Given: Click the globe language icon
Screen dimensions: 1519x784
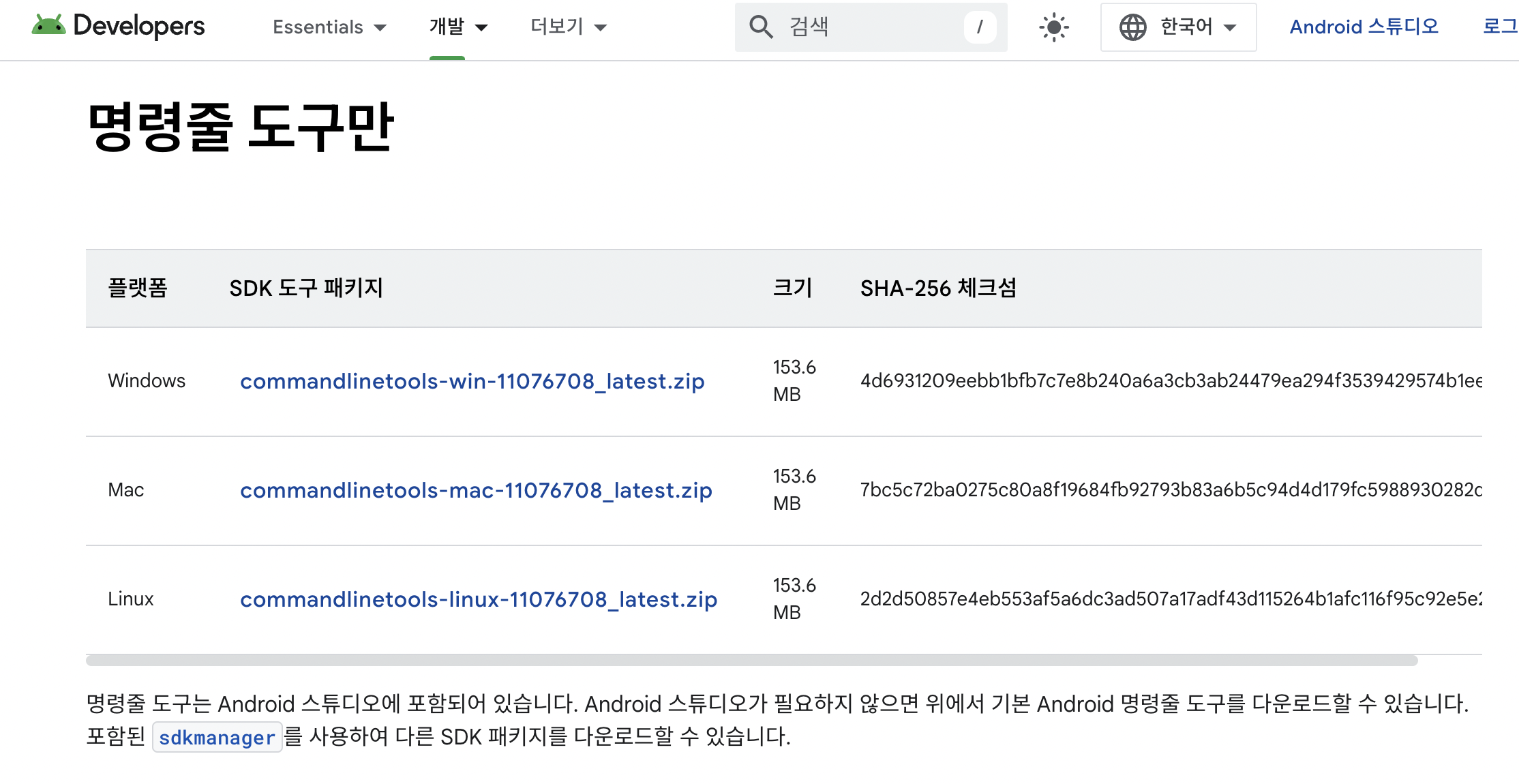Looking at the screenshot, I should tap(1133, 27).
